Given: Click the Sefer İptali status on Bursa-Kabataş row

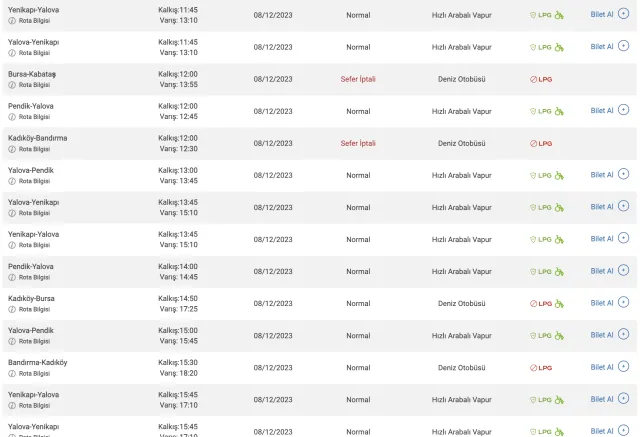Looking at the screenshot, I should 358,79.
